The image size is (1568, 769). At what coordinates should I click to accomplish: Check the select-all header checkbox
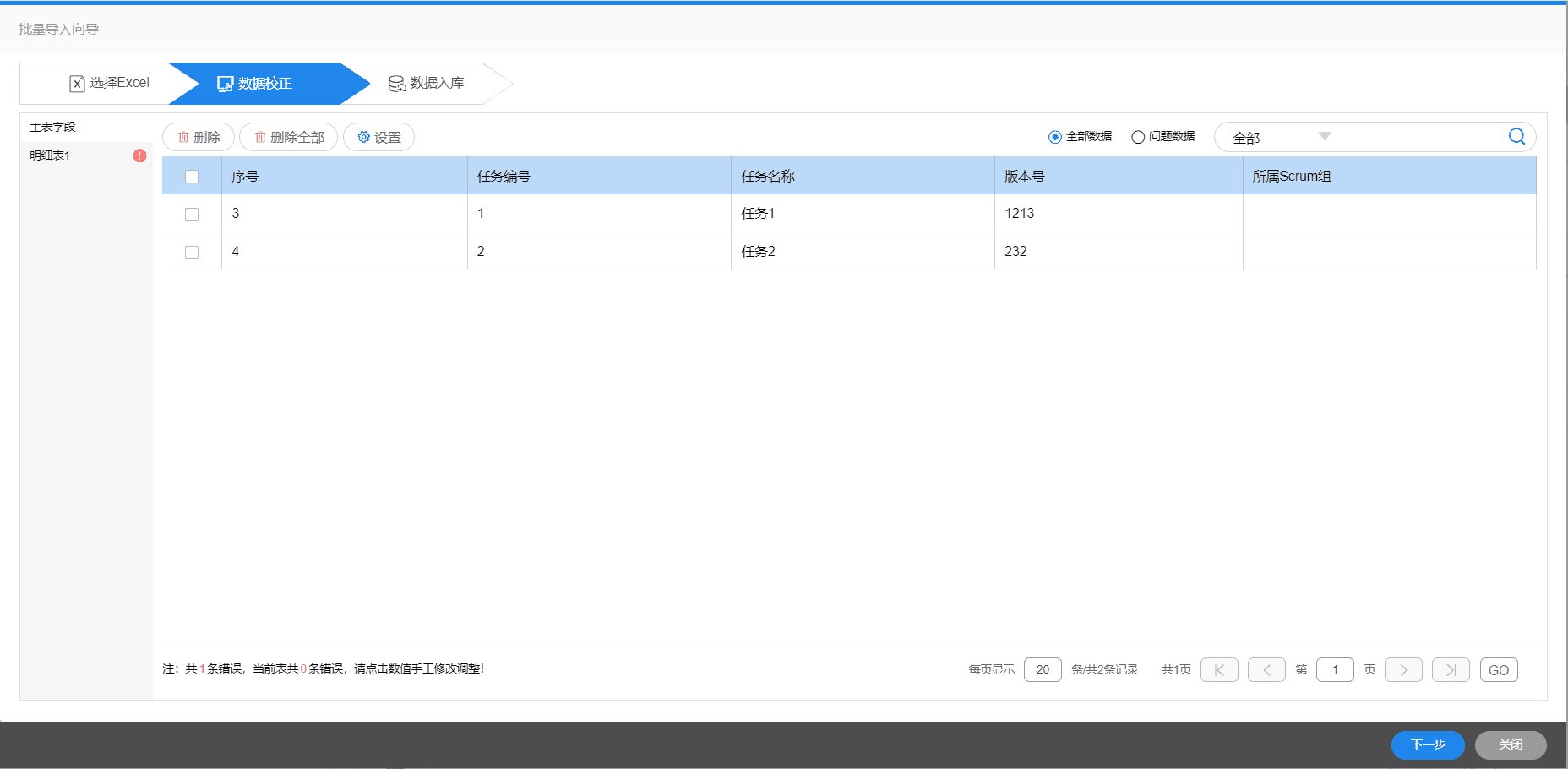[x=192, y=177]
